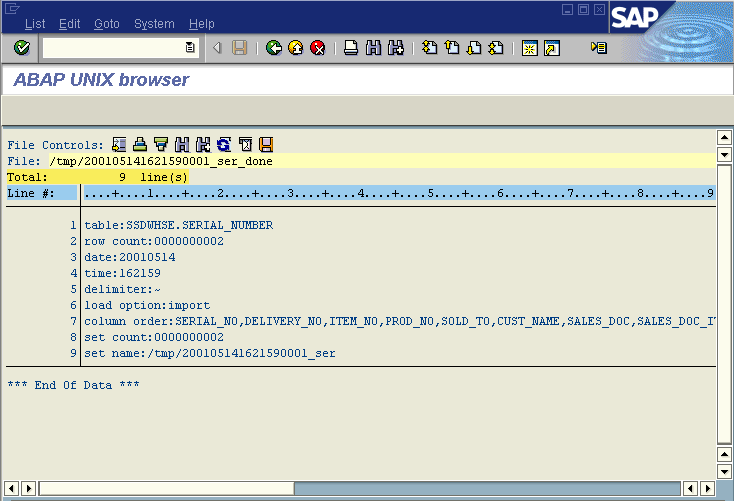Click line 1 table:SSDWHSE.SERIAL_NUMBER
The height and width of the screenshot is (501, 734).
coord(178,225)
